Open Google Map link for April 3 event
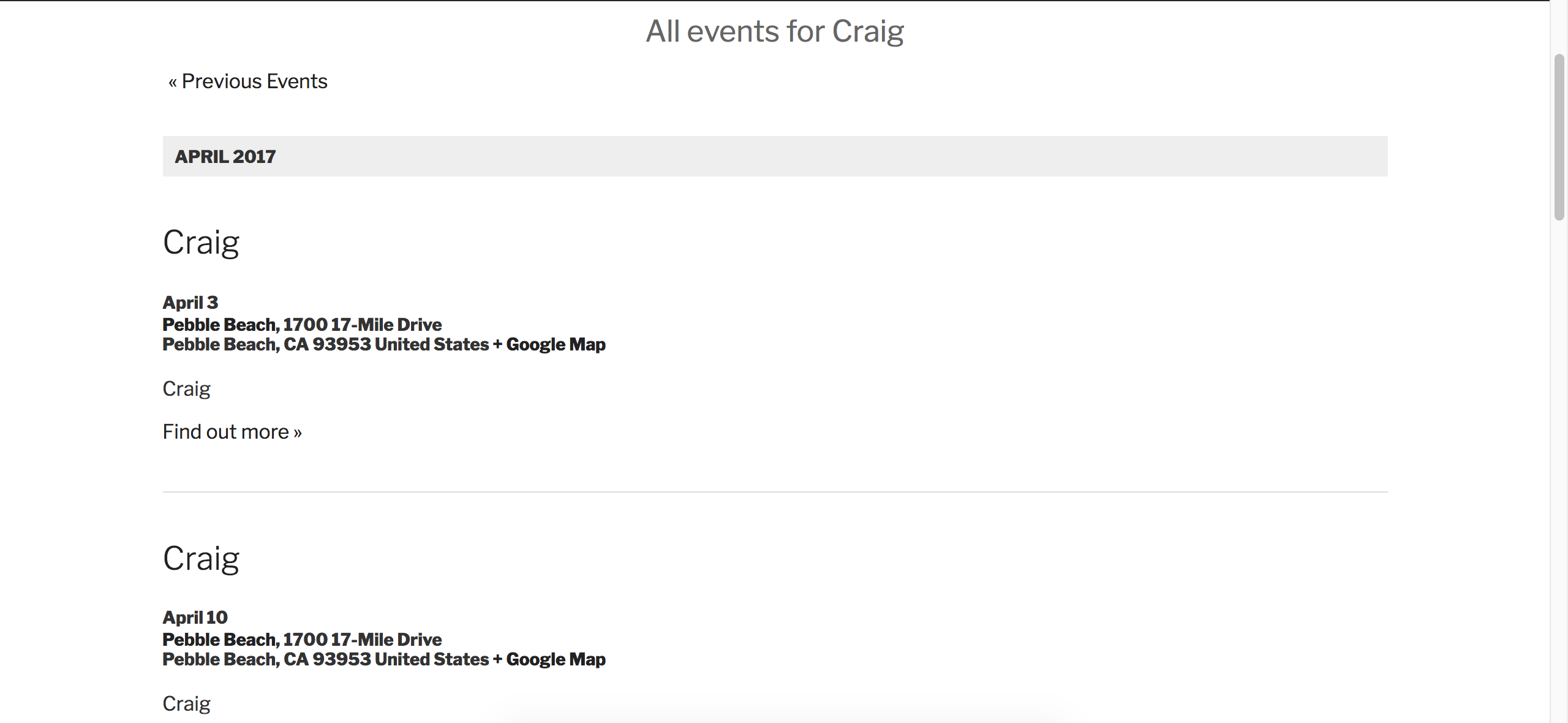Image resolution: width=1568 pixels, height=723 pixels. tap(549, 345)
